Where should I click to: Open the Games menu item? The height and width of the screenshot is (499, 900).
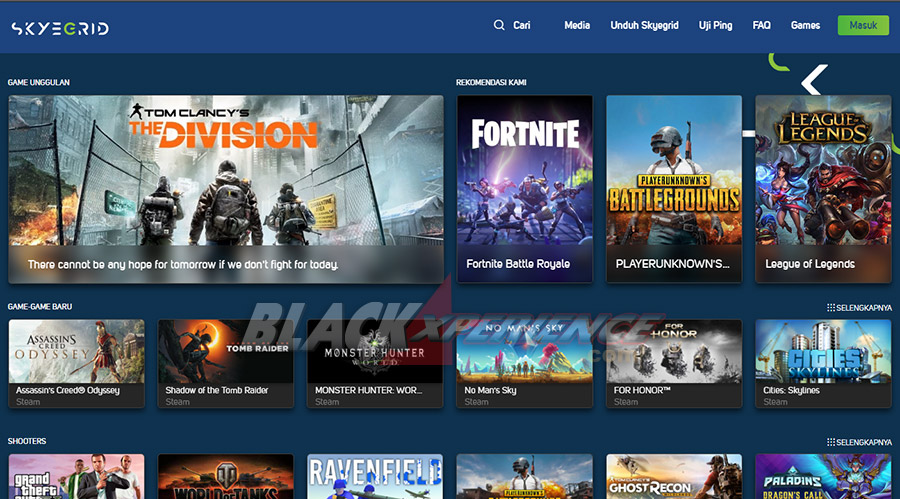(805, 25)
